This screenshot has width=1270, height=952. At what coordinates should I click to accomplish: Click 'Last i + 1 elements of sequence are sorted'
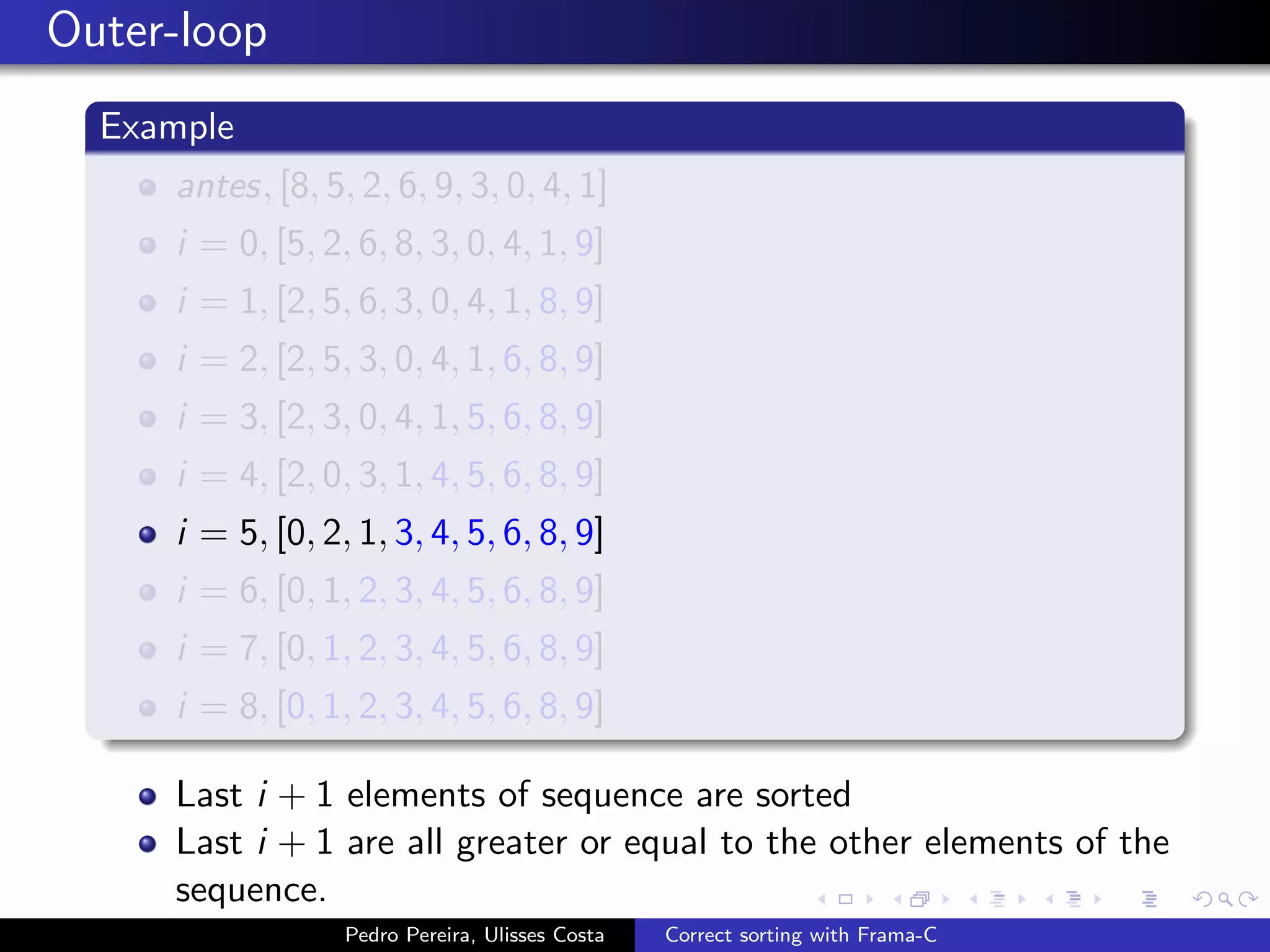[513, 795]
